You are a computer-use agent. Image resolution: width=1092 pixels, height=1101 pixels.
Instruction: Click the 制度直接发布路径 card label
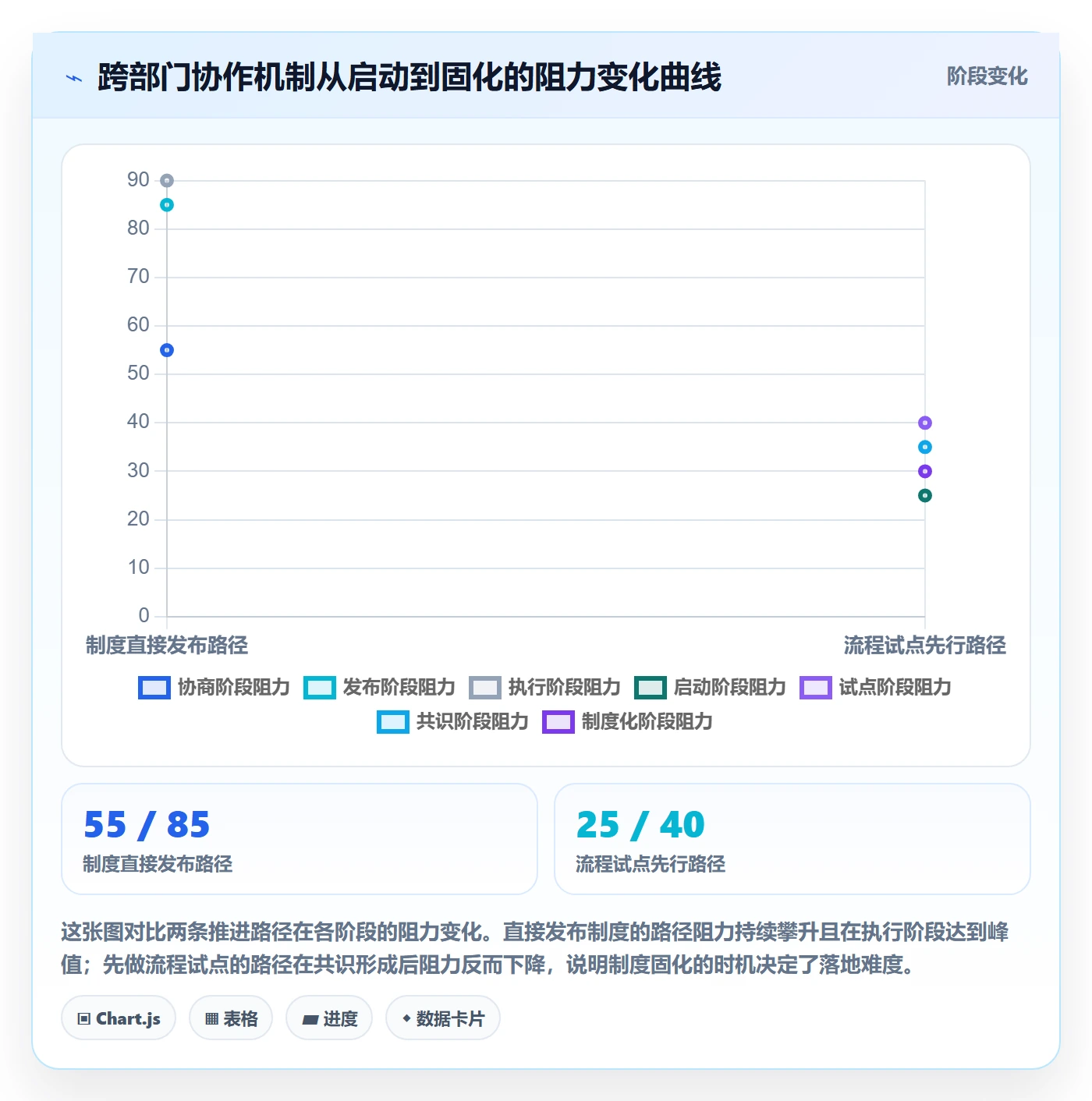pos(158,864)
